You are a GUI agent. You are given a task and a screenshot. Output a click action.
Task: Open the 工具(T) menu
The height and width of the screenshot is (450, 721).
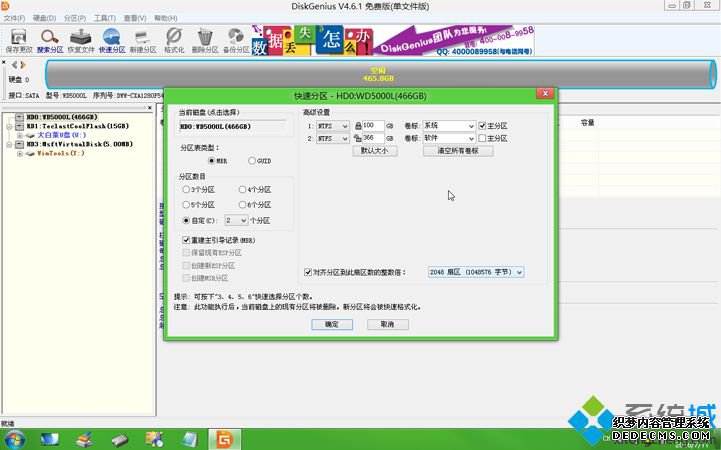tap(105, 18)
